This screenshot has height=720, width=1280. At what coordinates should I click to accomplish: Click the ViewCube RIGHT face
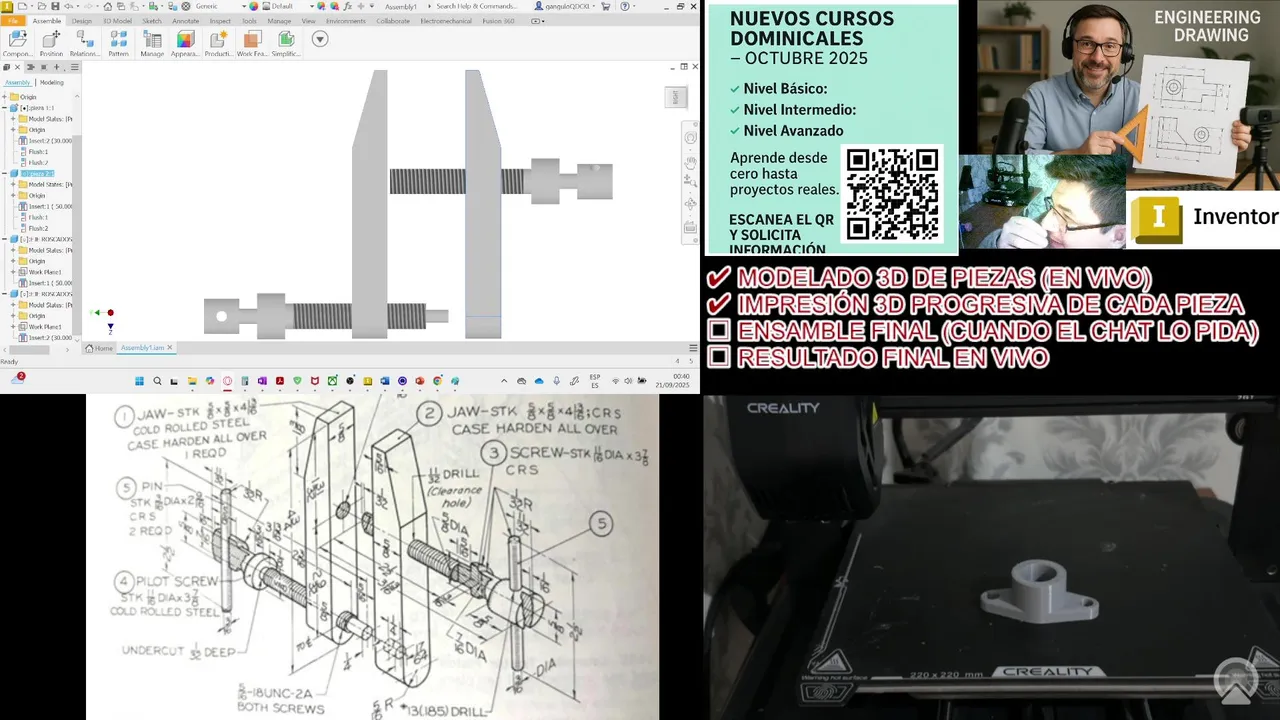coord(676,96)
